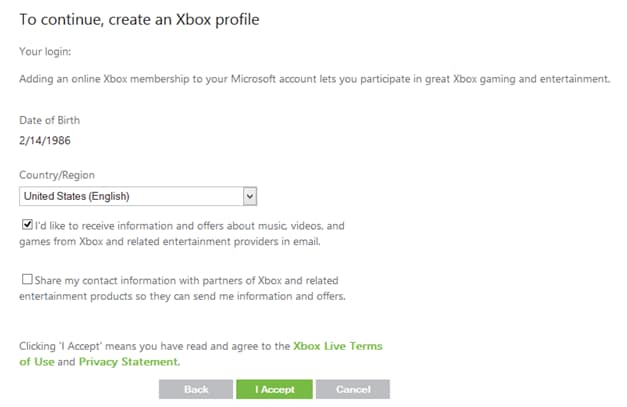
Task: Click the 'create an Xbox profile' heading
Action: click(139, 19)
